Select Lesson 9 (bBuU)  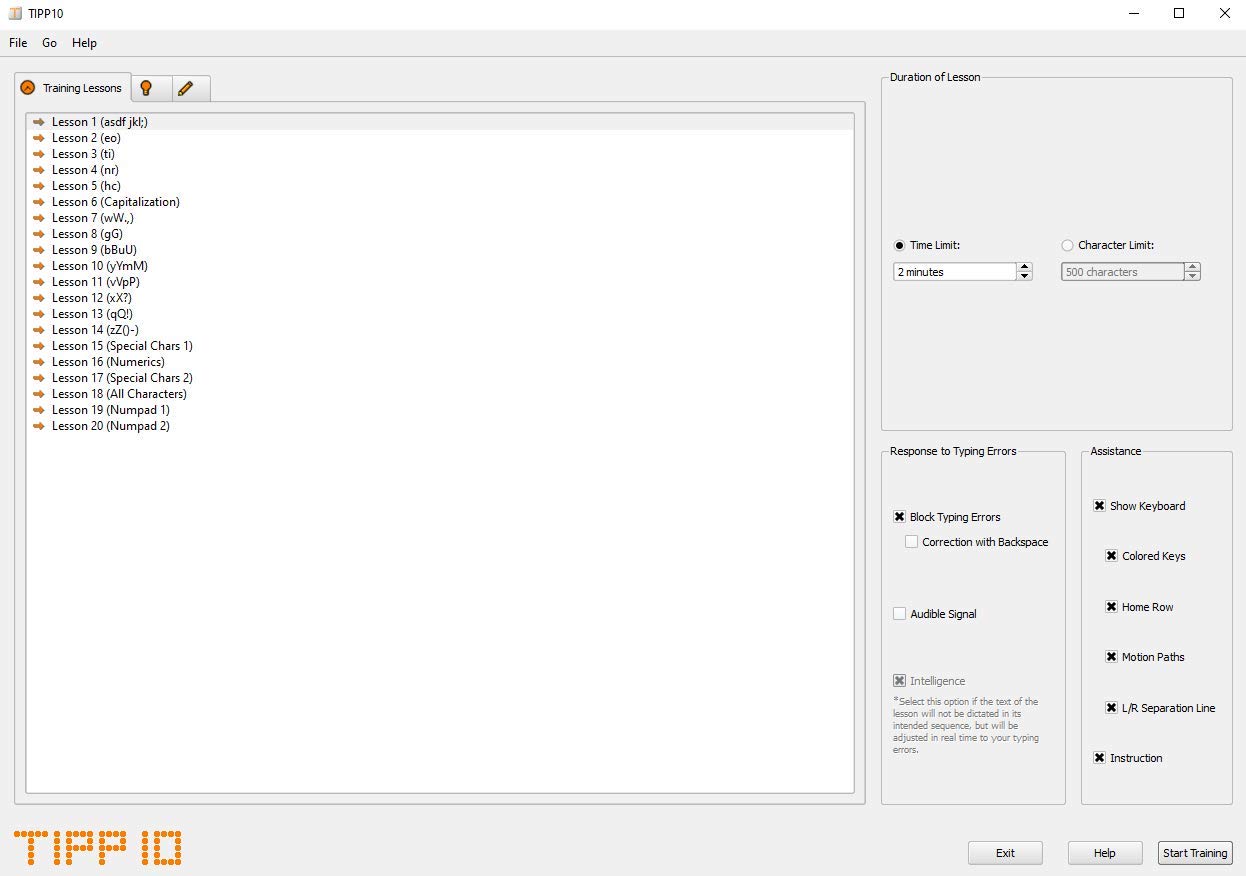point(440,250)
